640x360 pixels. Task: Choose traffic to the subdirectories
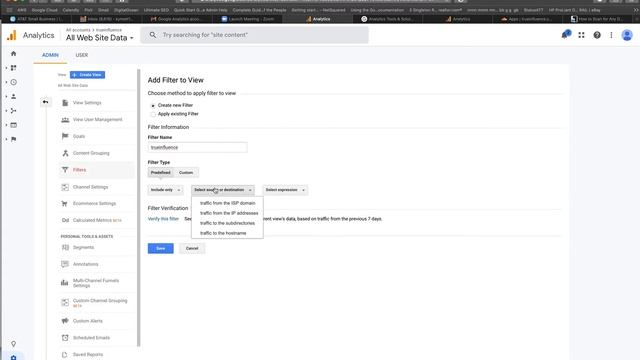(227, 223)
